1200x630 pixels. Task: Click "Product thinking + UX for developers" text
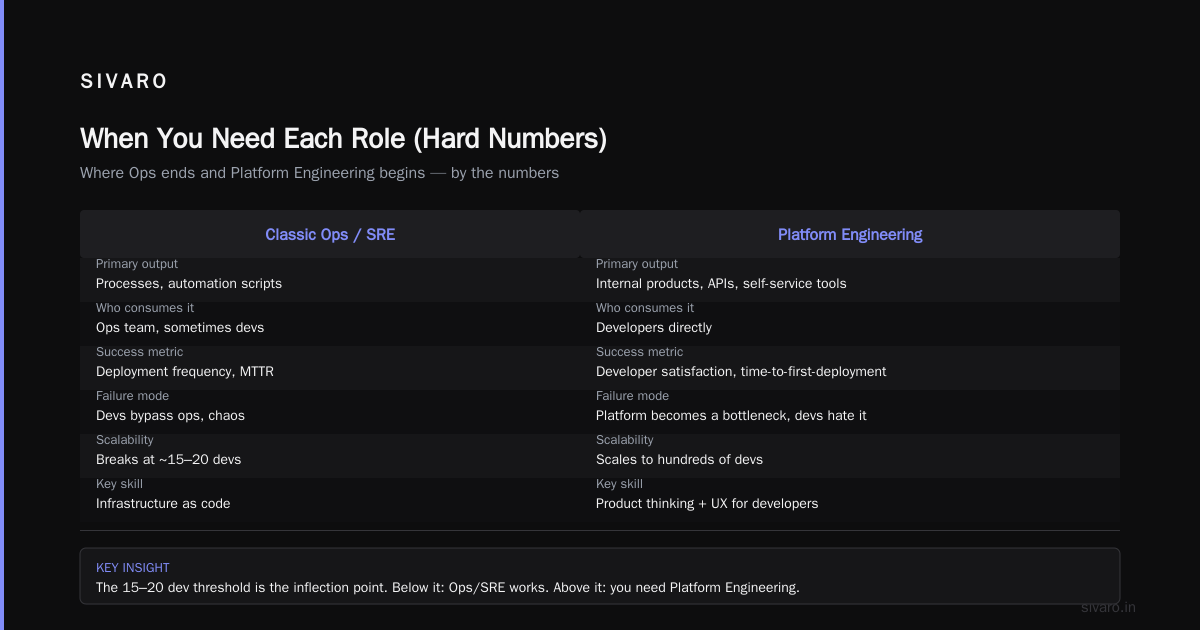pos(707,504)
